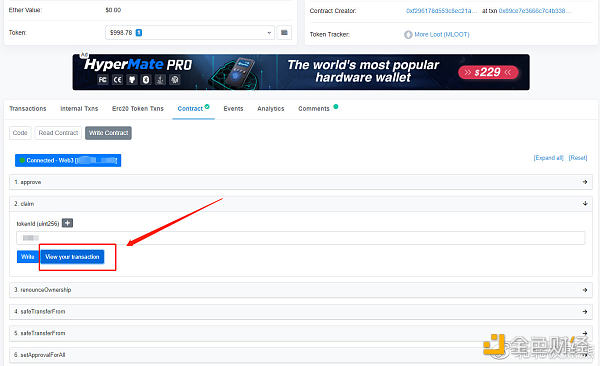Click the More Loot token tracker icon
The height and width of the screenshot is (366, 600).
408,35
